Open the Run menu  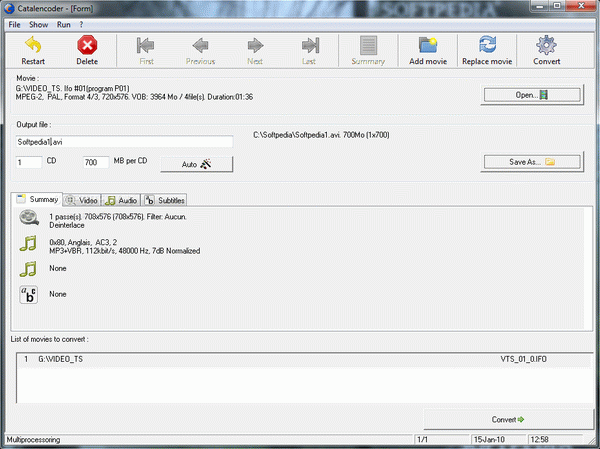pos(64,24)
